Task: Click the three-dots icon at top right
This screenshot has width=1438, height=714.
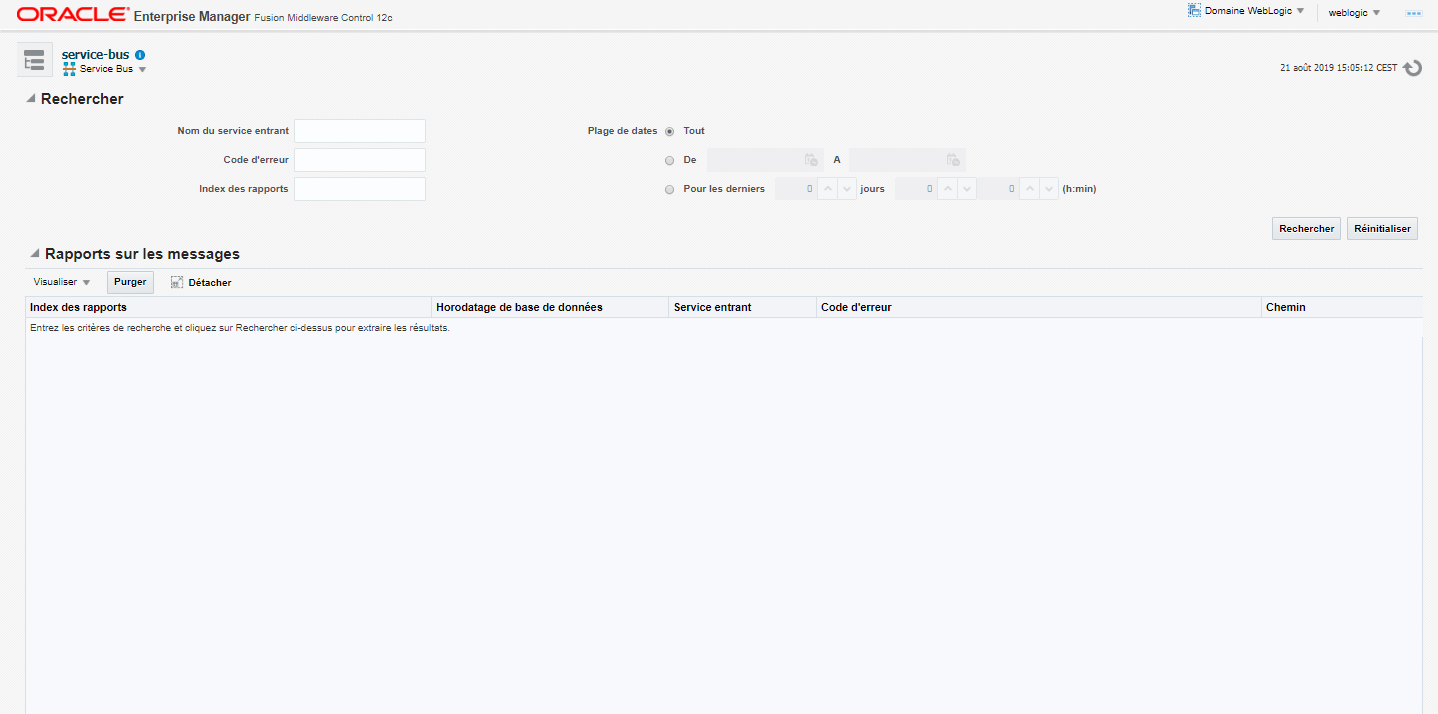Action: coord(1413,13)
